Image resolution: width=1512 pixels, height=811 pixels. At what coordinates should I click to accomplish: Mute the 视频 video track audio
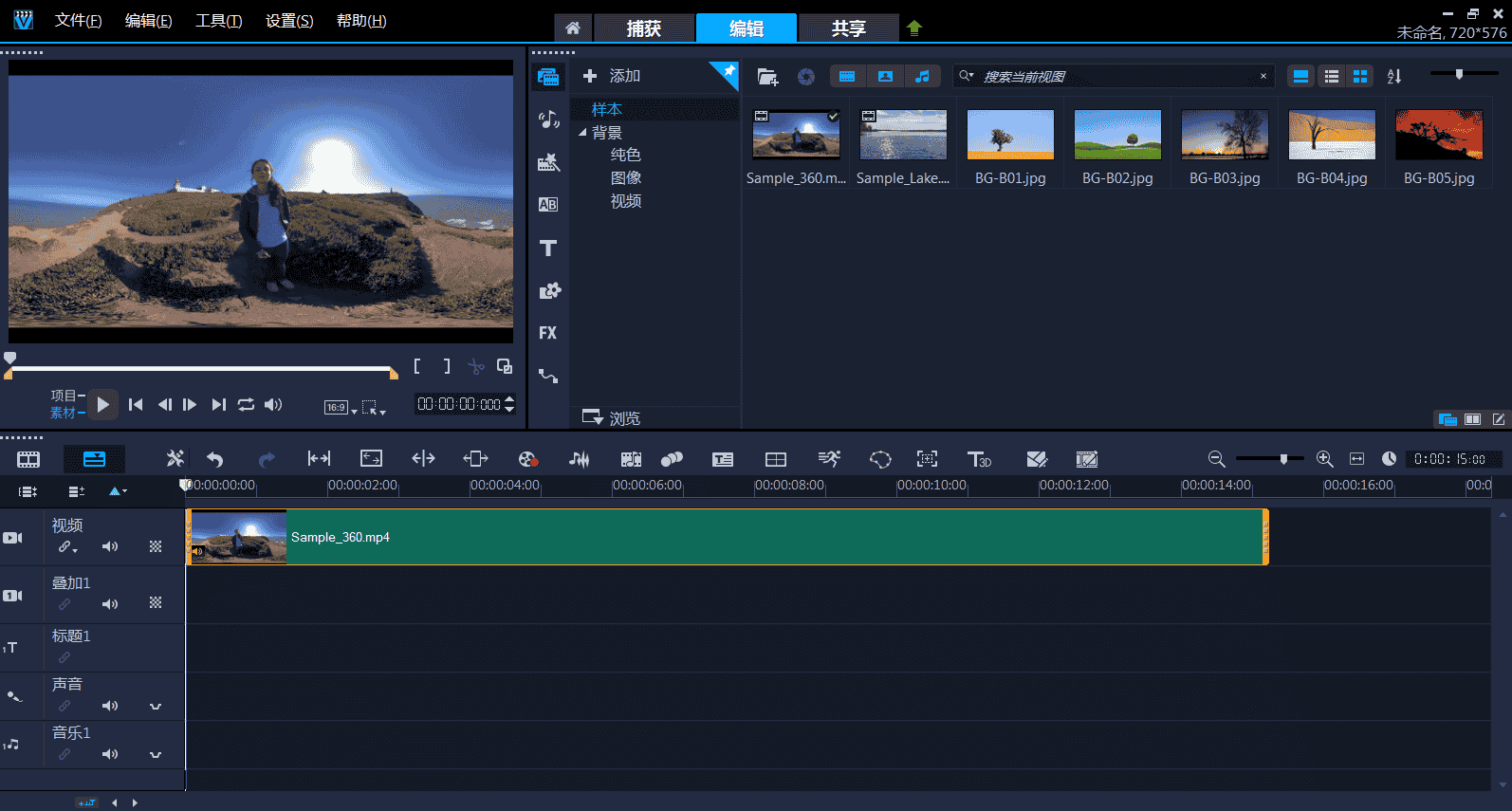[x=111, y=546]
